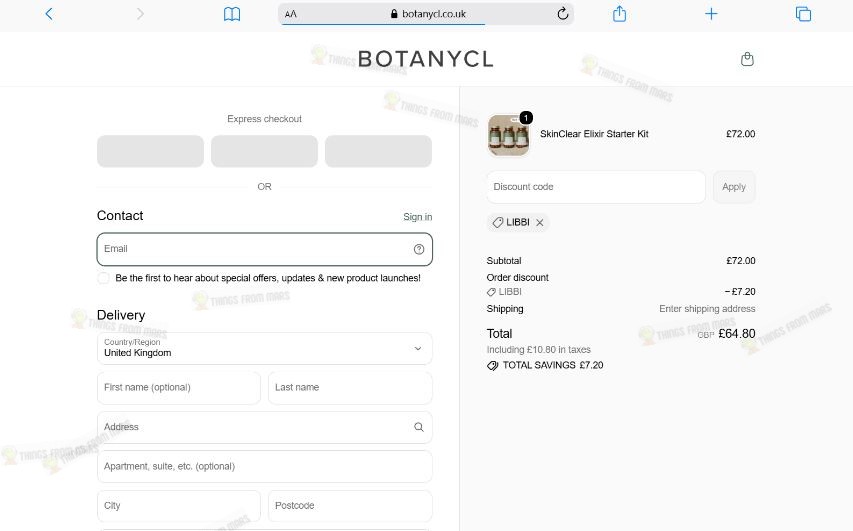Open the Safari bookmarks book icon
Screen dimensions: 853x531
click(232, 14)
